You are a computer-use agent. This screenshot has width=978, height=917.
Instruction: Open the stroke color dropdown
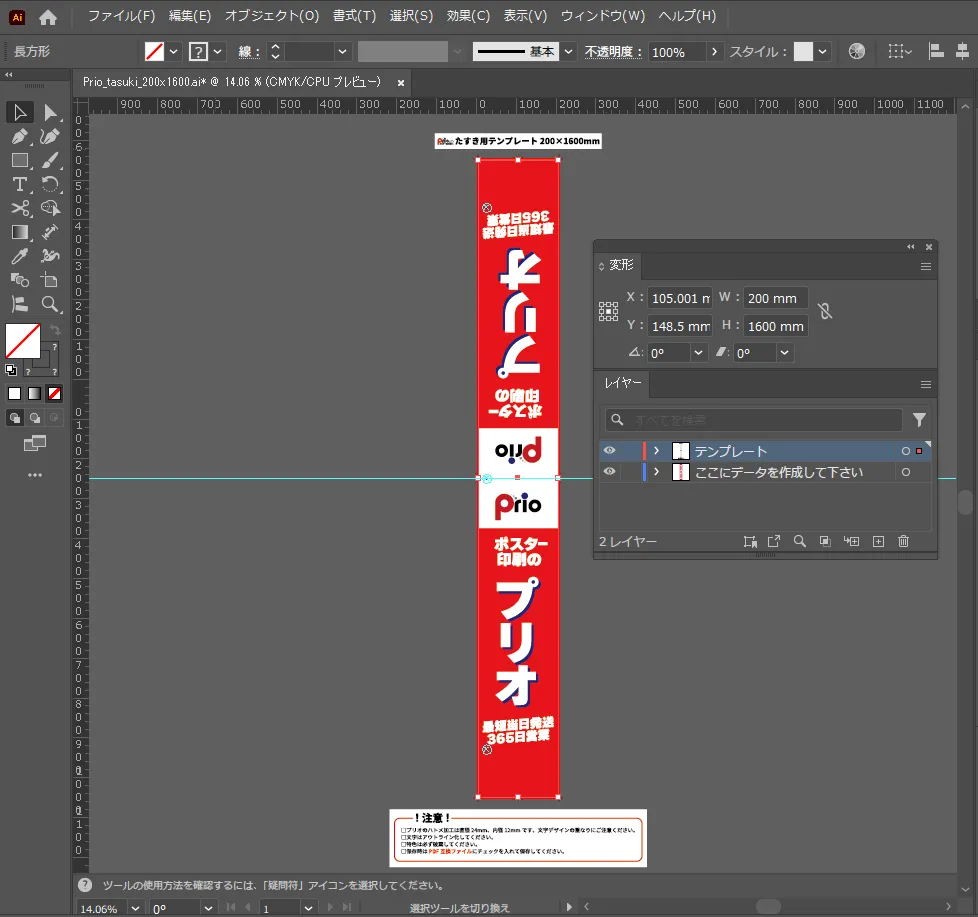[x=218, y=52]
